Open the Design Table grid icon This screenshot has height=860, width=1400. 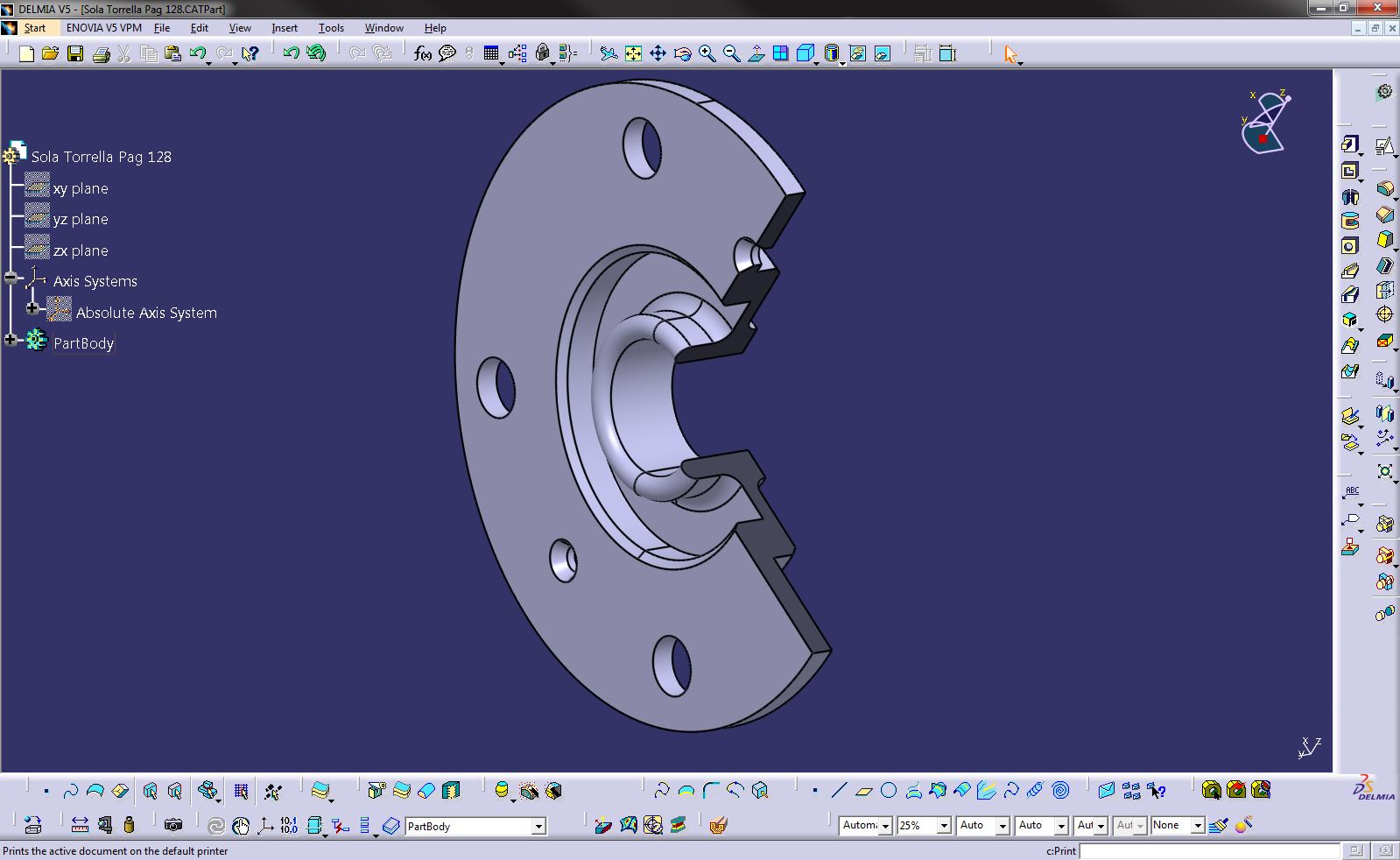tap(491, 54)
